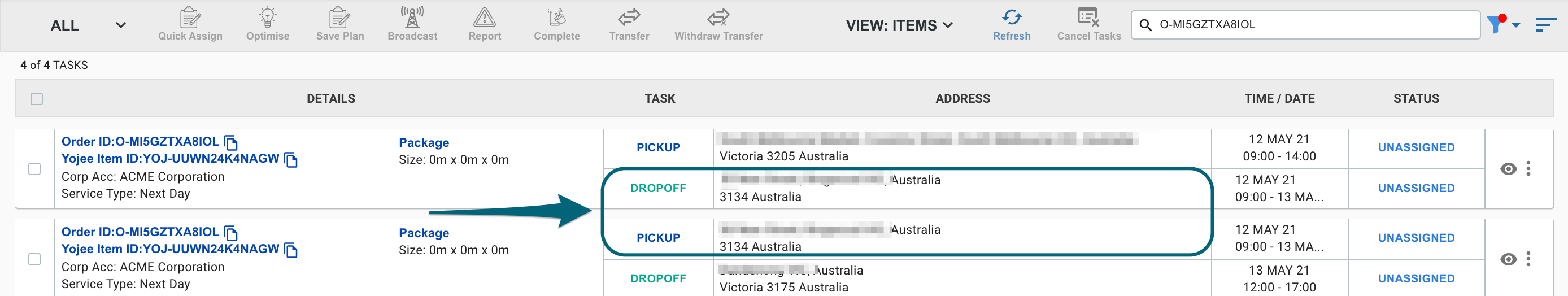Open three-dot menu for second row
The height and width of the screenshot is (296, 1568).
tap(1528, 259)
